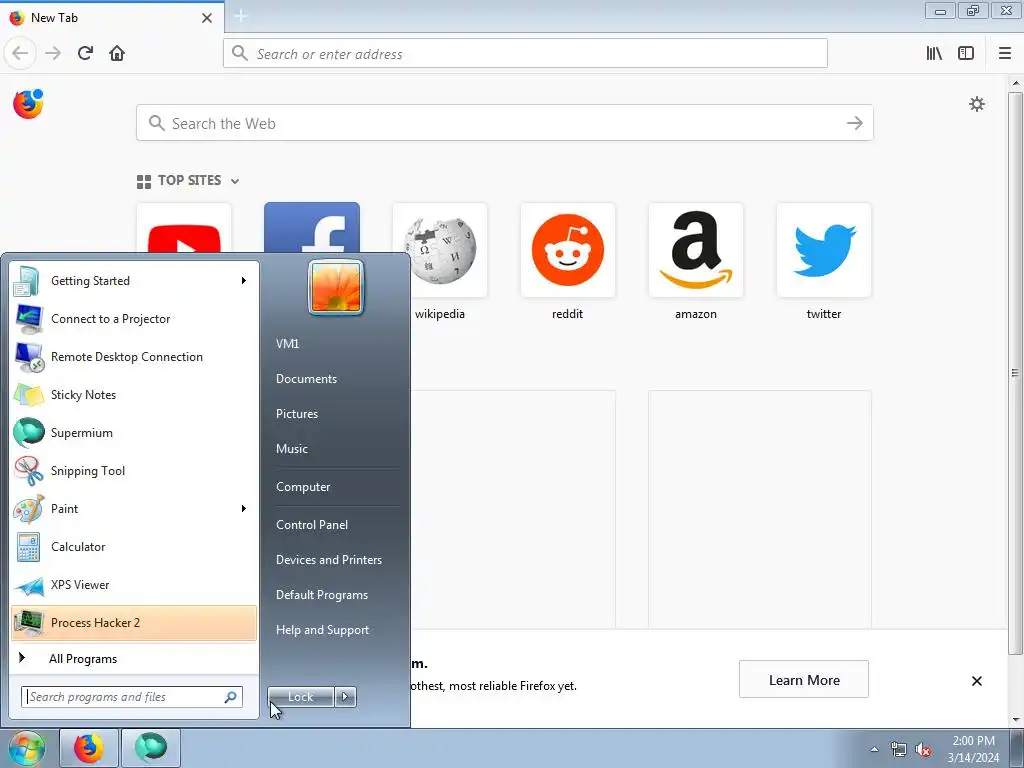Viewport: 1024px width, 768px height.
Task: Launch Paint from Start menu
Action: pos(134,509)
